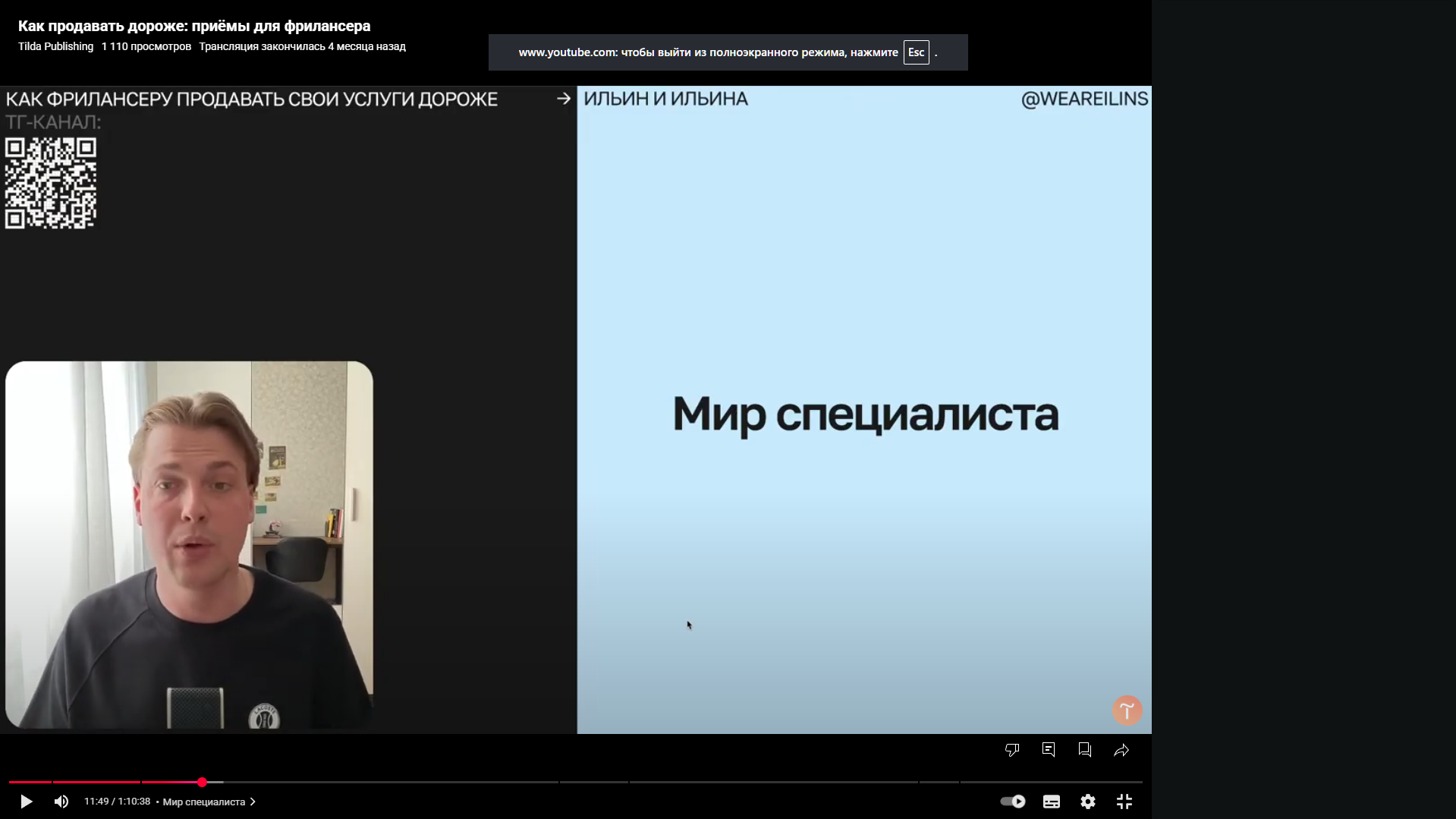The height and width of the screenshot is (819, 1456).
Task: Click the dislike thumbs-down icon
Action: [1011, 750]
